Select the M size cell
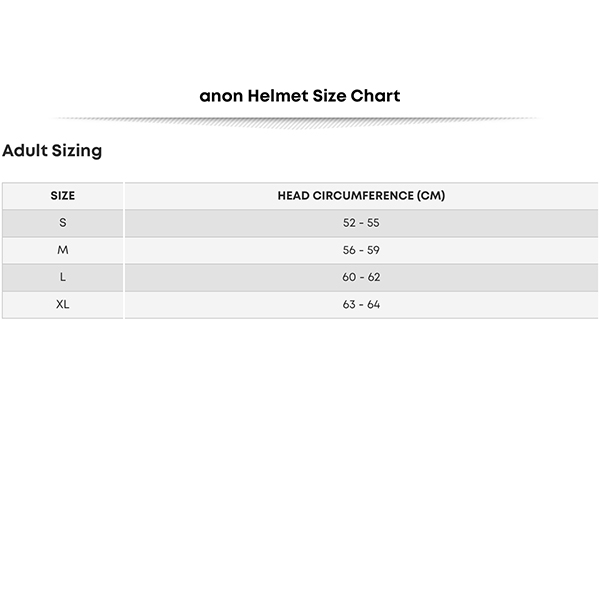This screenshot has width=600, height=600. [63, 250]
